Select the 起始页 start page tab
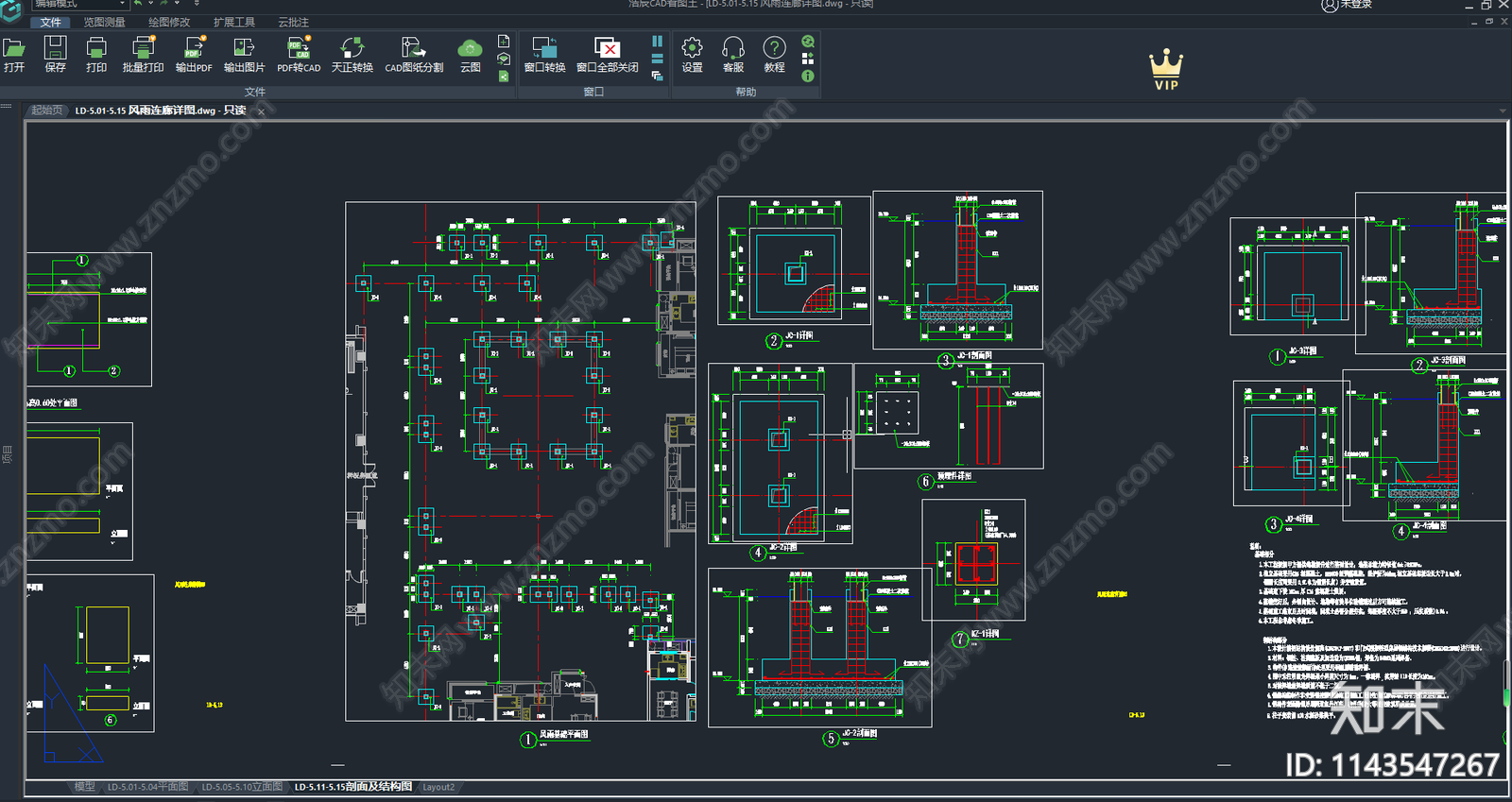The height and width of the screenshot is (802, 1512). tap(46, 111)
